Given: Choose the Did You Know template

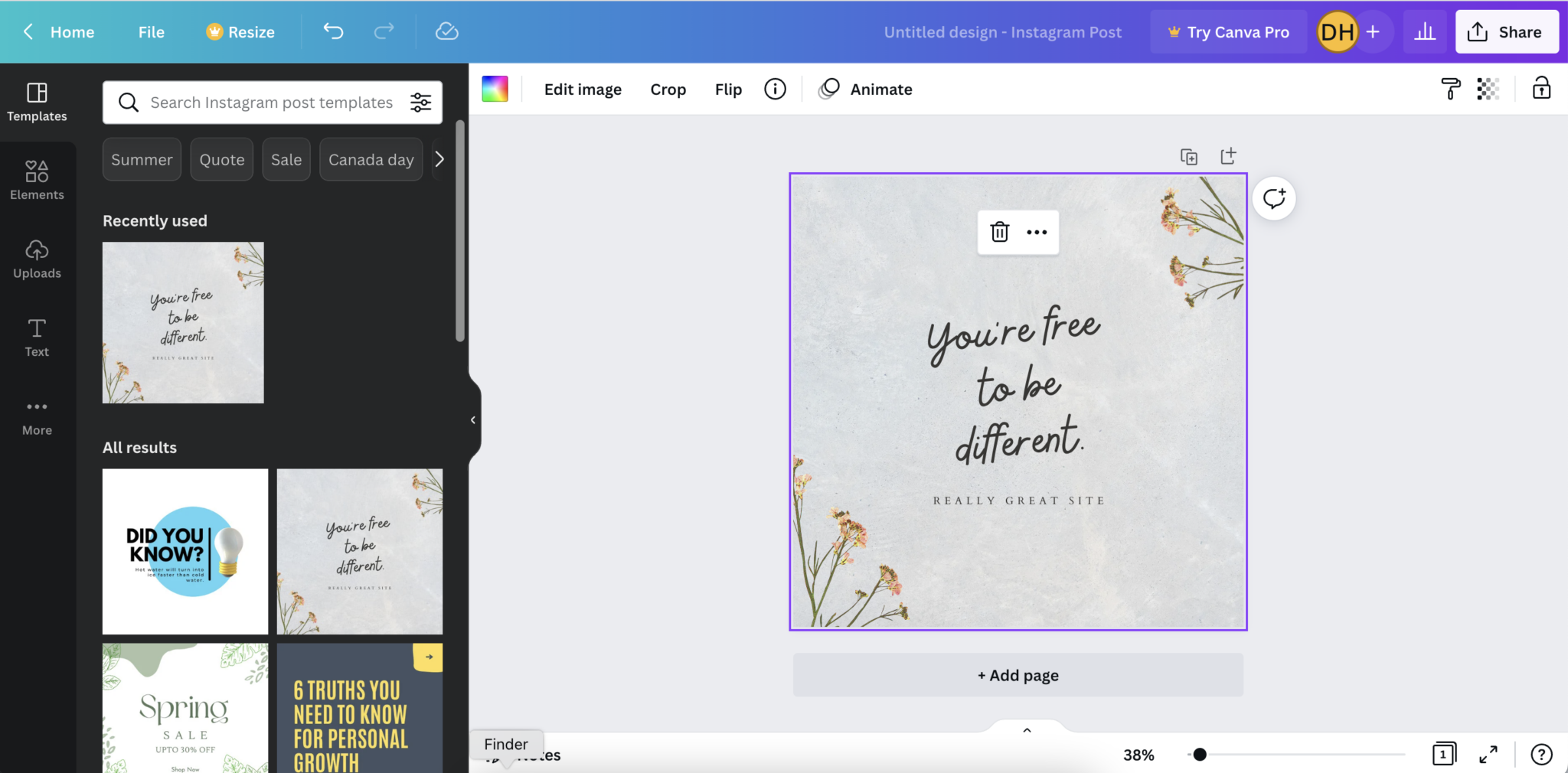Looking at the screenshot, I should pos(185,551).
